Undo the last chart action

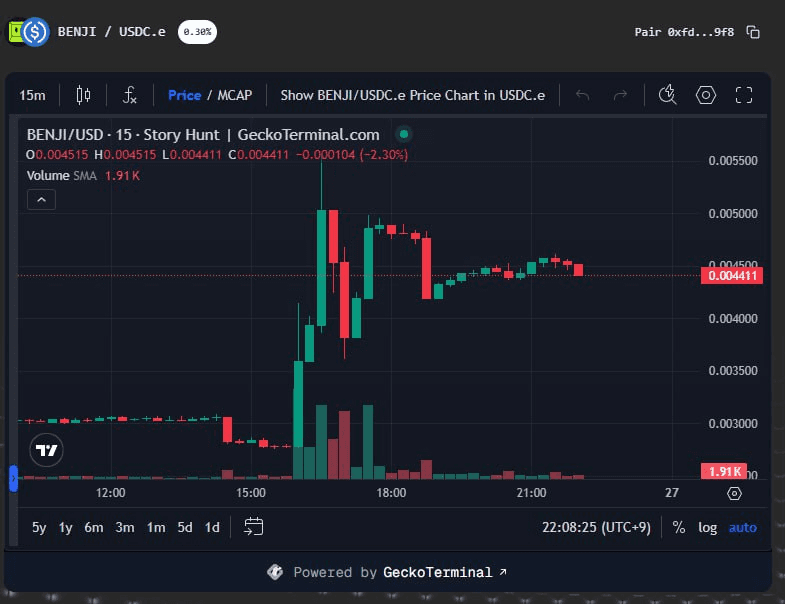click(582, 95)
